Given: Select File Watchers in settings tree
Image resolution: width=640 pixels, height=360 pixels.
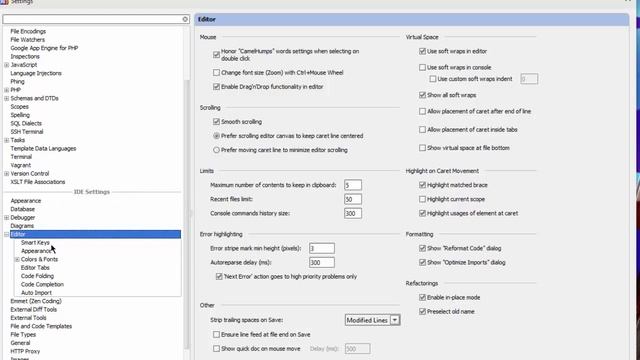Looking at the screenshot, I should click(27, 40).
